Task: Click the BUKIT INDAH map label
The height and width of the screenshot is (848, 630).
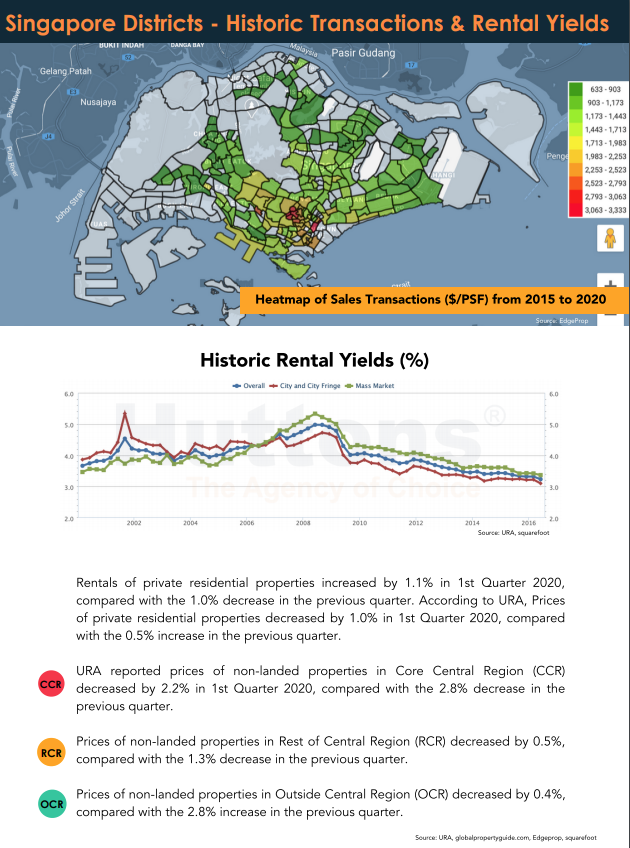Action: pos(122,45)
